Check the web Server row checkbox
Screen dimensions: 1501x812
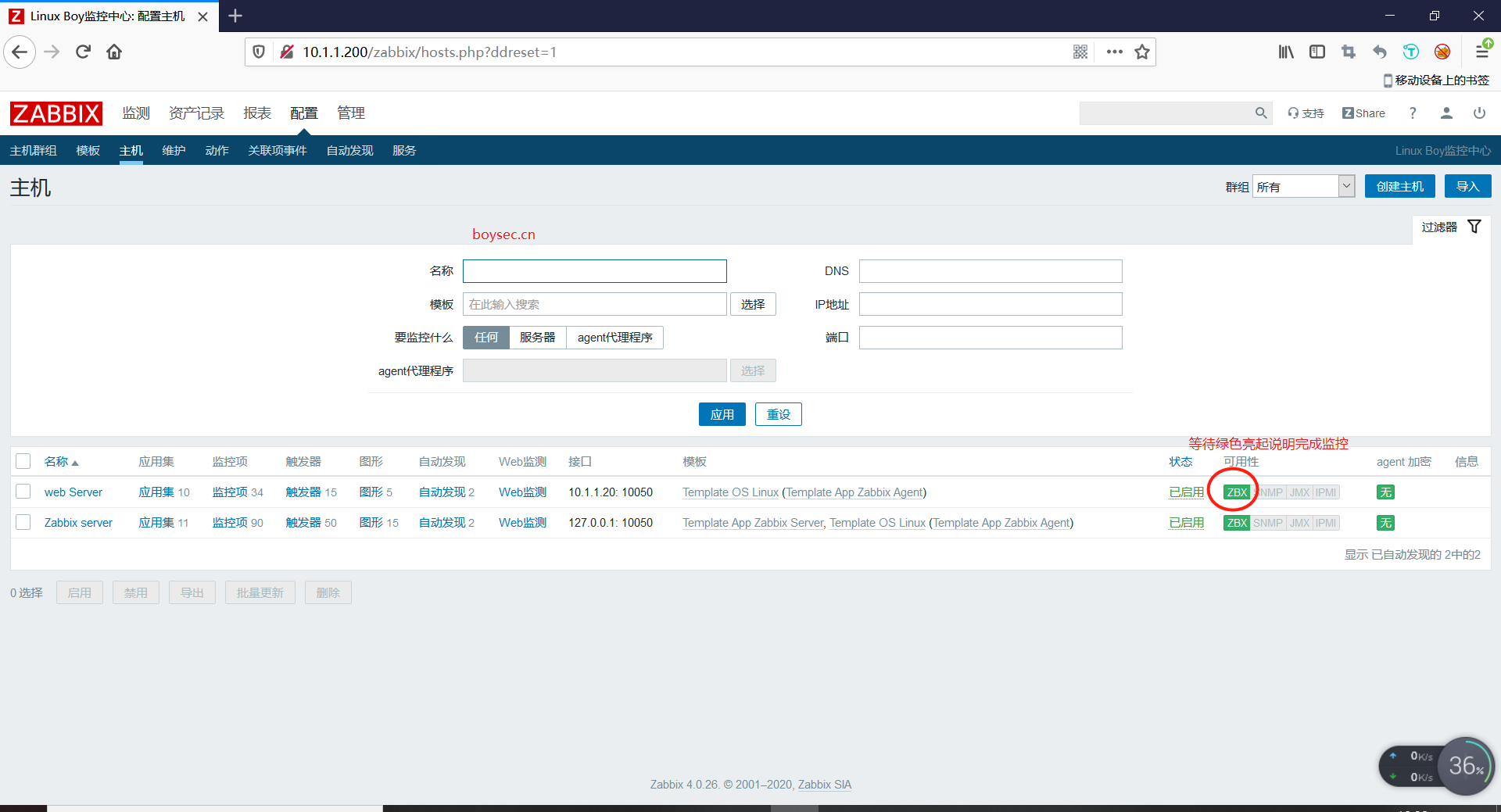(23, 492)
